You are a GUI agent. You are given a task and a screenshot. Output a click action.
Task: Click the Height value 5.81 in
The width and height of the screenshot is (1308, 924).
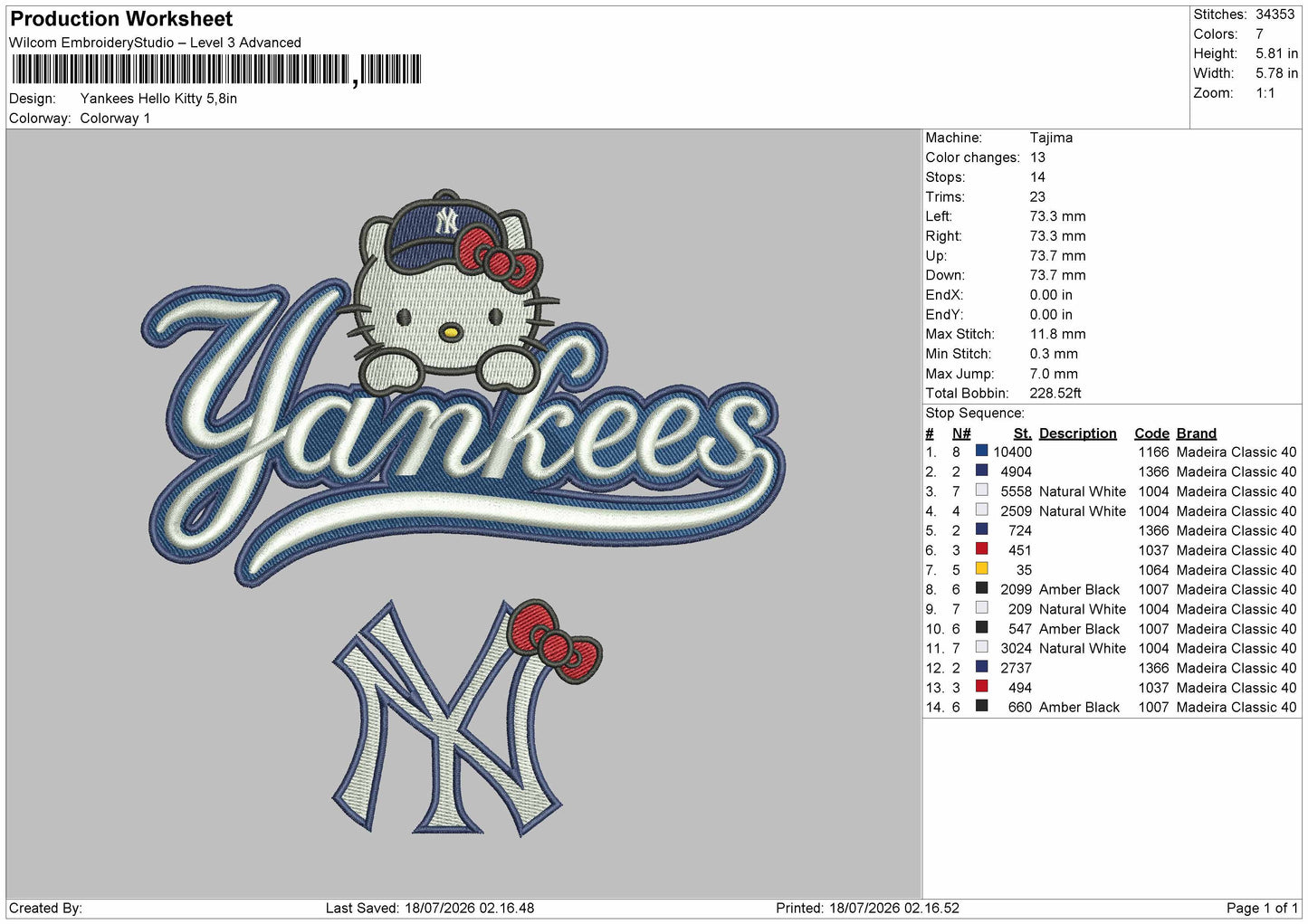(1276, 53)
